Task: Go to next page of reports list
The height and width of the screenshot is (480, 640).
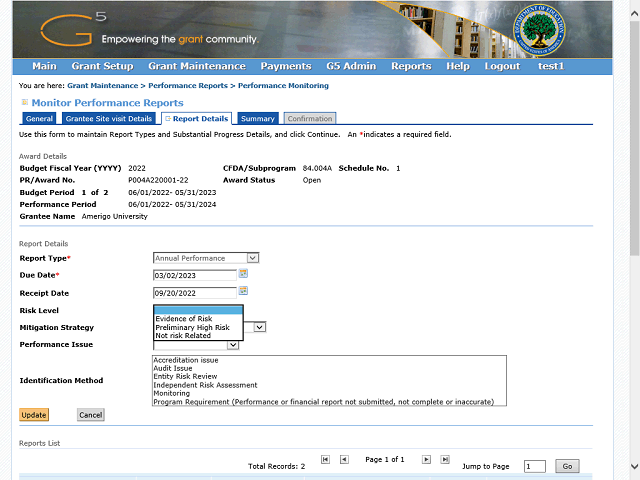Action: pyautogui.click(x=426, y=459)
